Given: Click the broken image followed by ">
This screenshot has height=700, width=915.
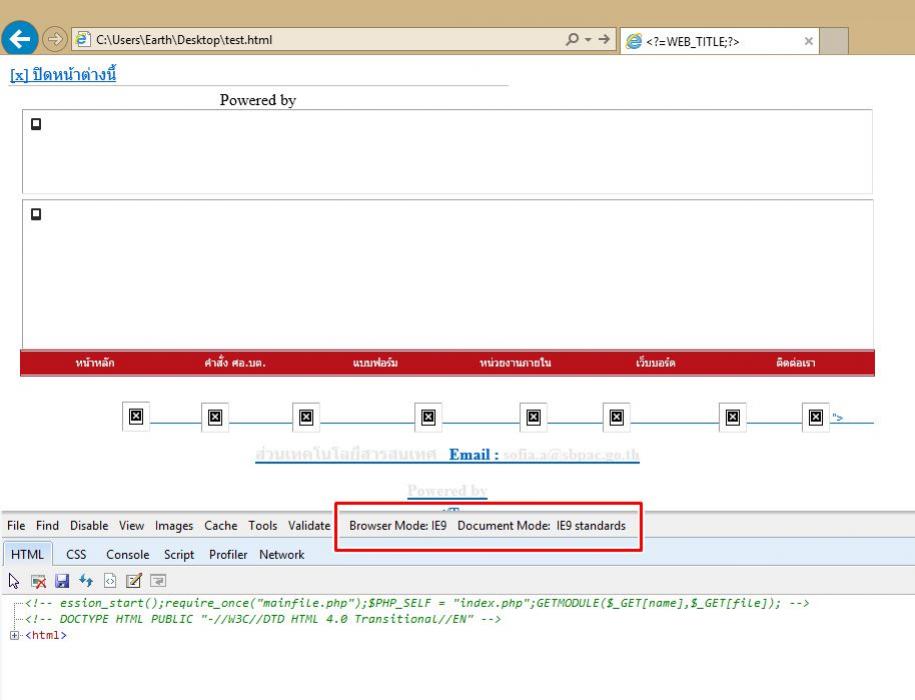Looking at the screenshot, I should (816, 417).
